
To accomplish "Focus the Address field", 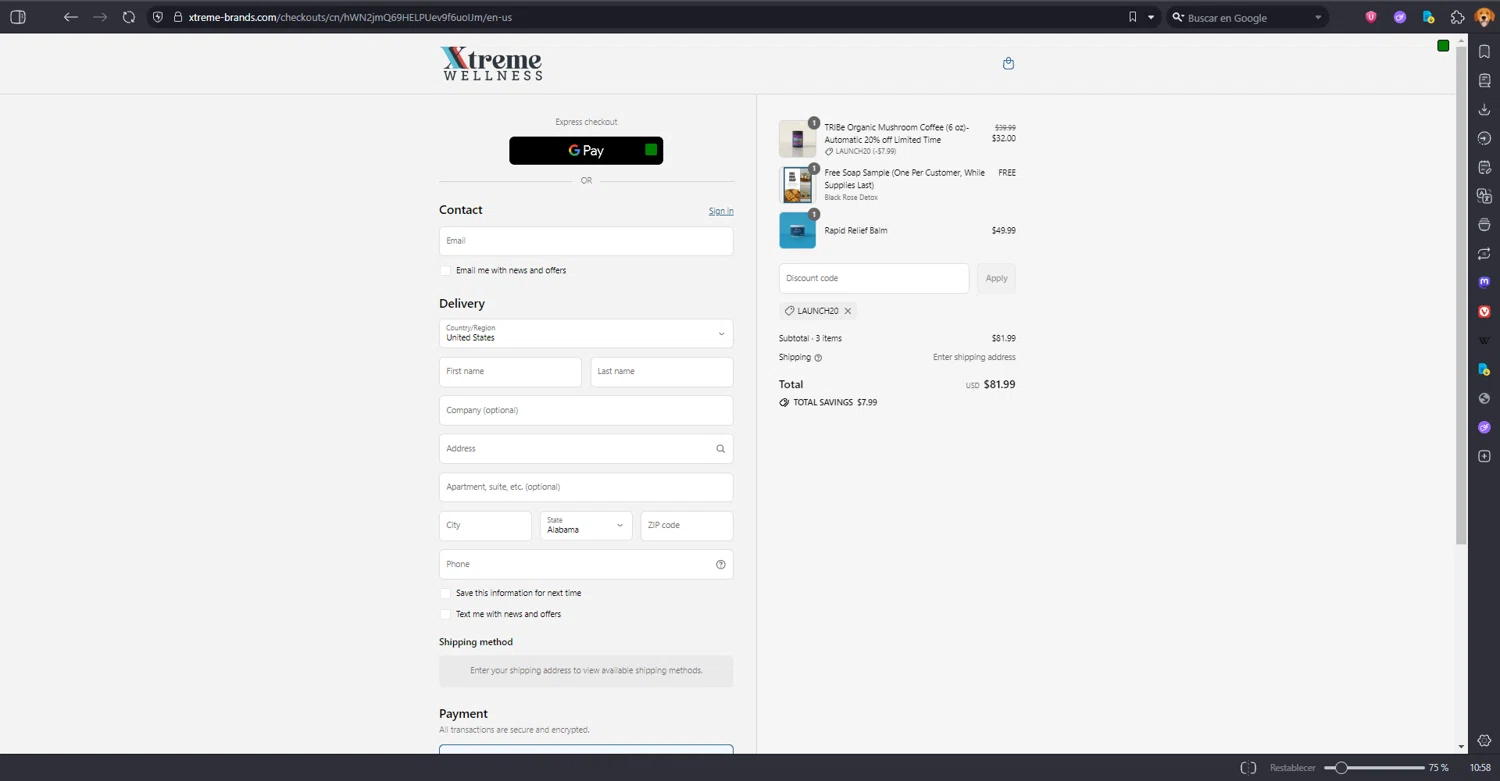I will pos(586,448).
